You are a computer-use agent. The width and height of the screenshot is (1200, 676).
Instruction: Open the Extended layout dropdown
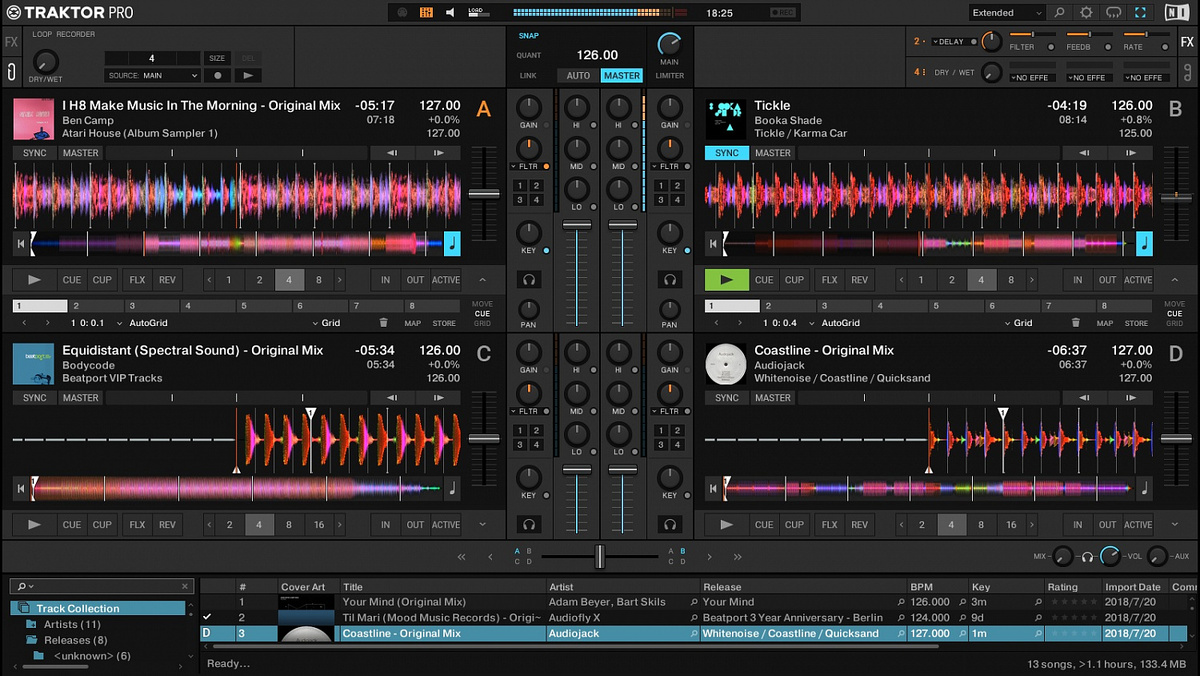pos(1006,12)
